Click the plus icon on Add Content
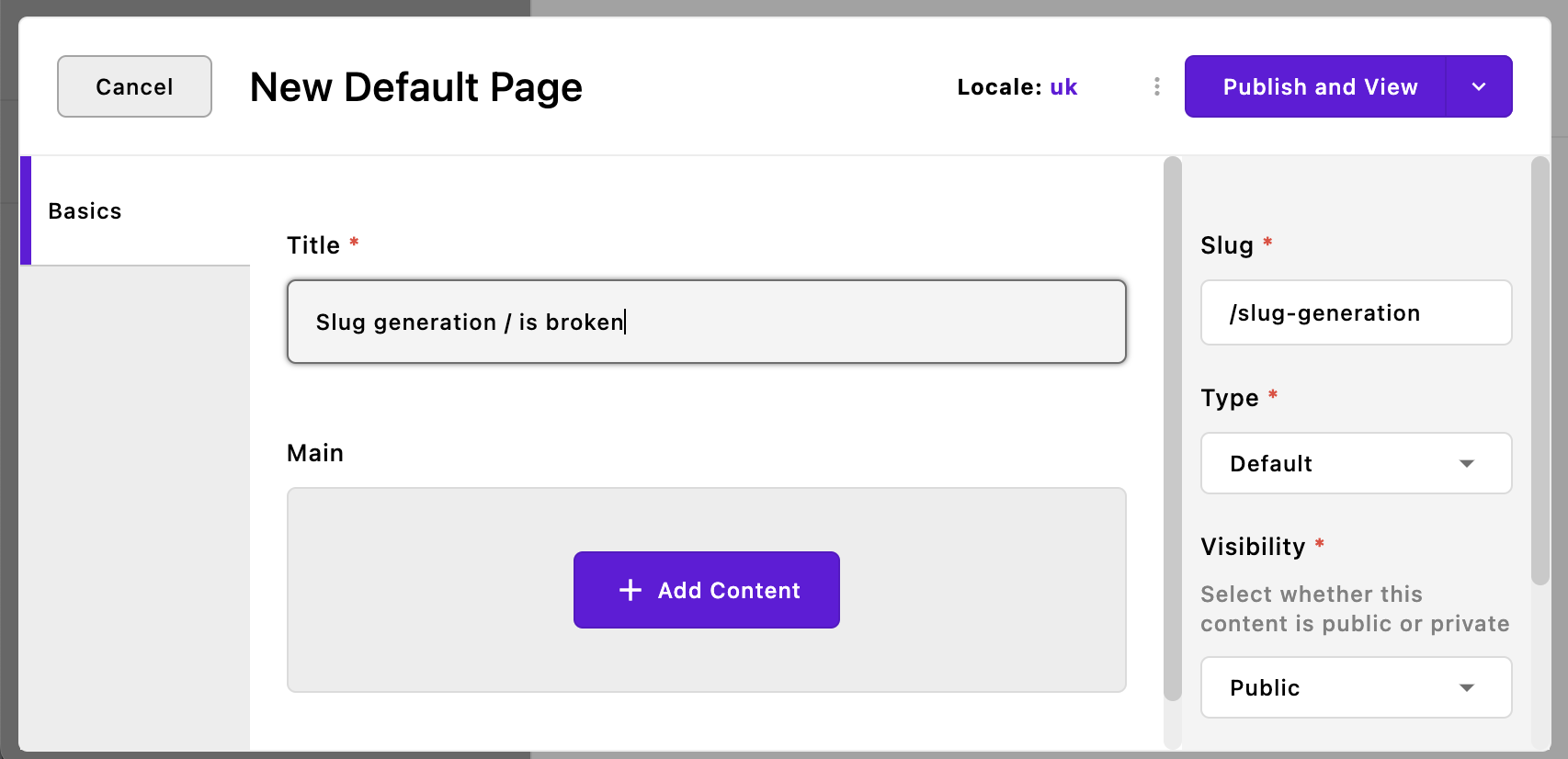The height and width of the screenshot is (759, 1568). pos(630,590)
